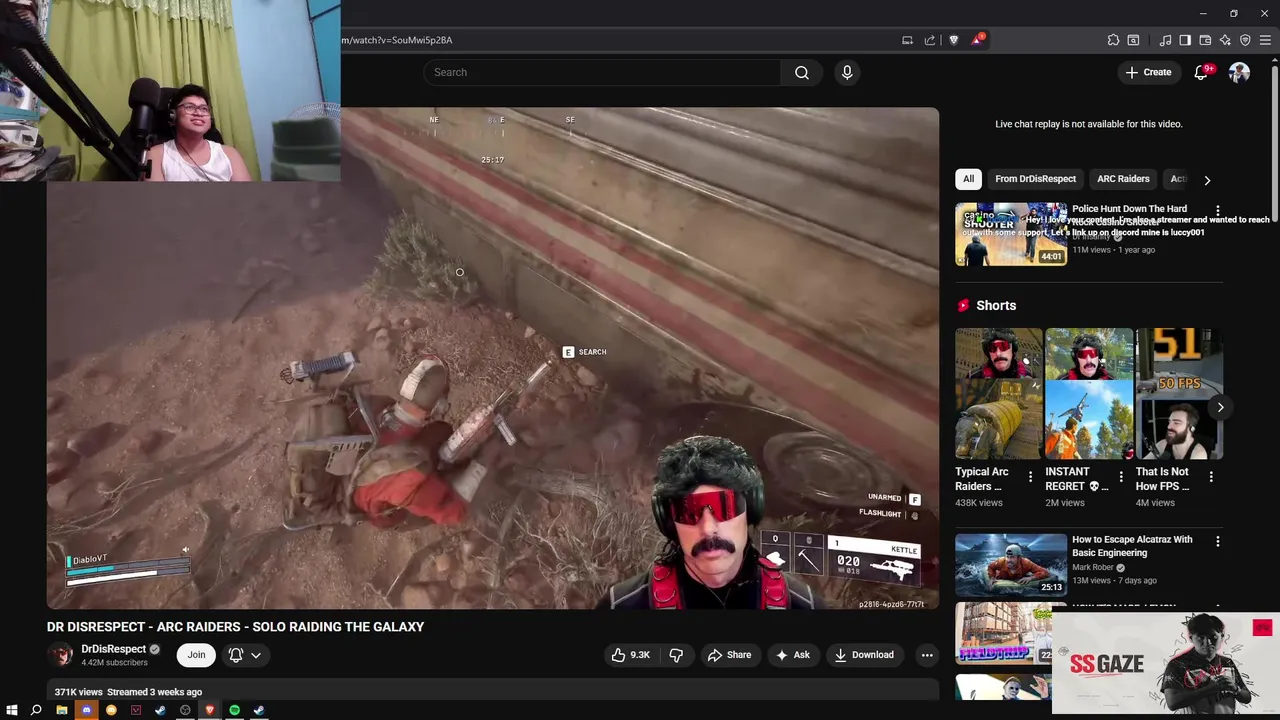The height and width of the screenshot is (720, 1280).
Task: Open channel notification preferences bell dropdown
Action: point(245,655)
